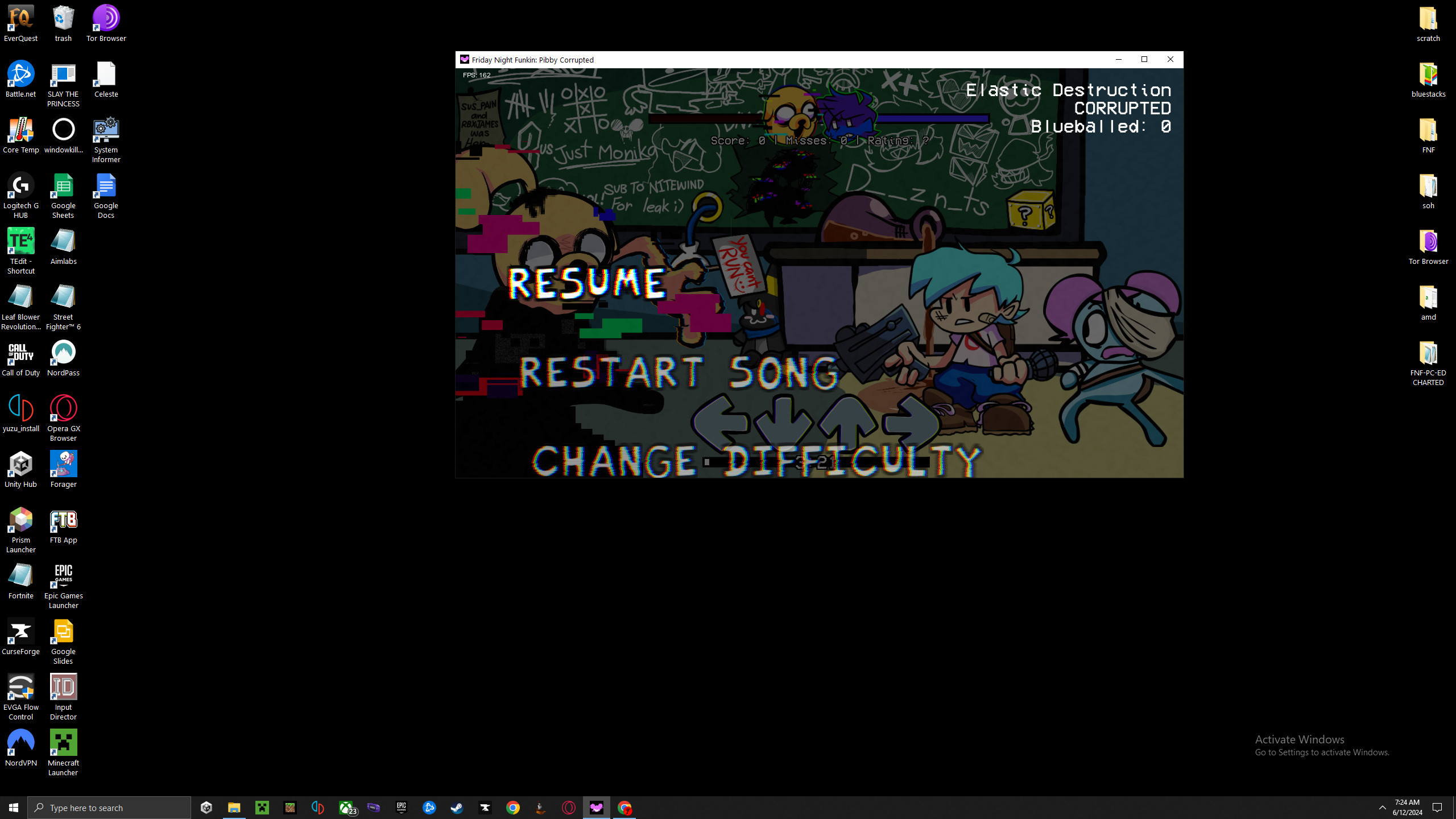Expand the system tray hidden icons
This screenshot has height=819, width=1456.
click(x=1383, y=808)
